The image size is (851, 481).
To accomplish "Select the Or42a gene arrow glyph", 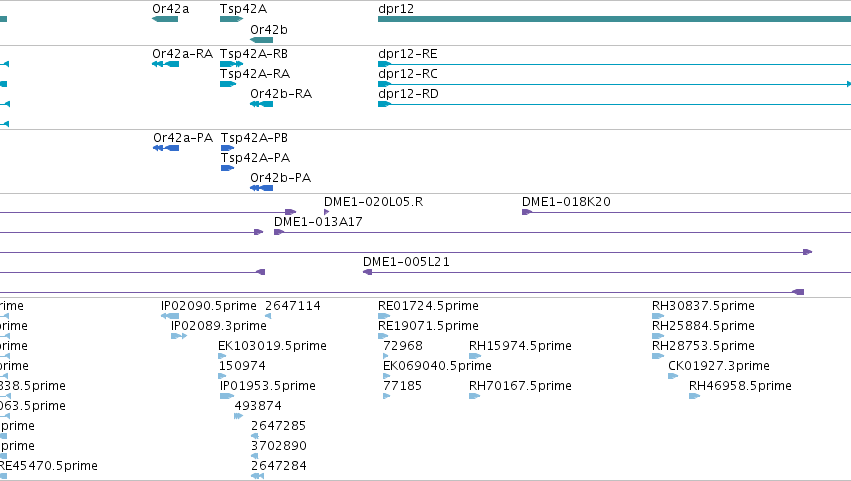I will click(165, 19).
